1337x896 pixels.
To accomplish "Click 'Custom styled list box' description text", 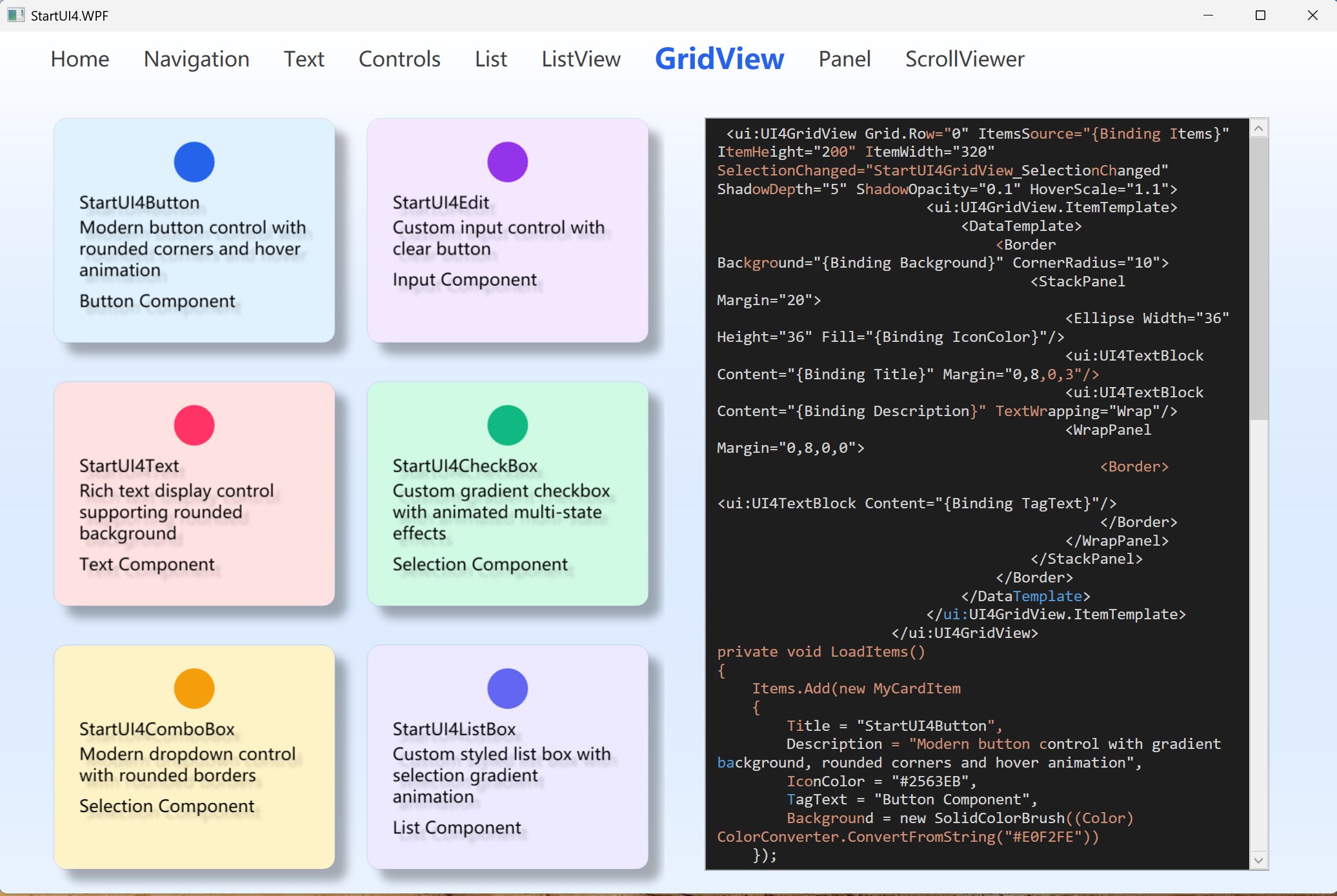I will pyautogui.click(x=501, y=775).
